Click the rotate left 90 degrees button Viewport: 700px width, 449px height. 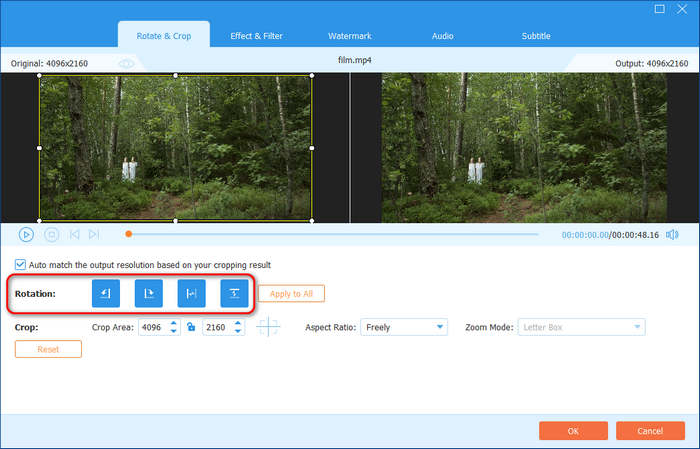point(106,293)
